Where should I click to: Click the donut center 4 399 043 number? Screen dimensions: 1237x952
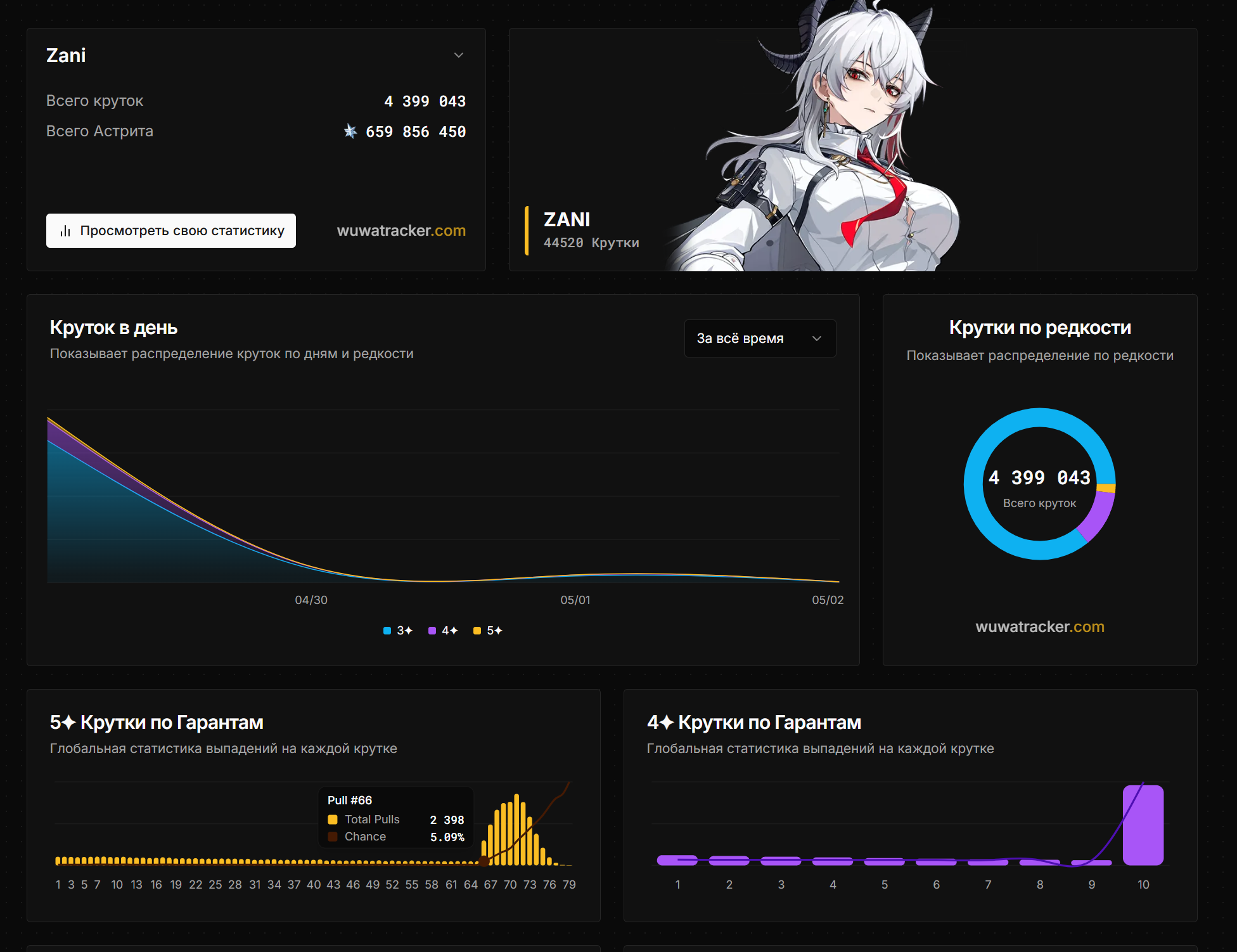click(x=1040, y=478)
